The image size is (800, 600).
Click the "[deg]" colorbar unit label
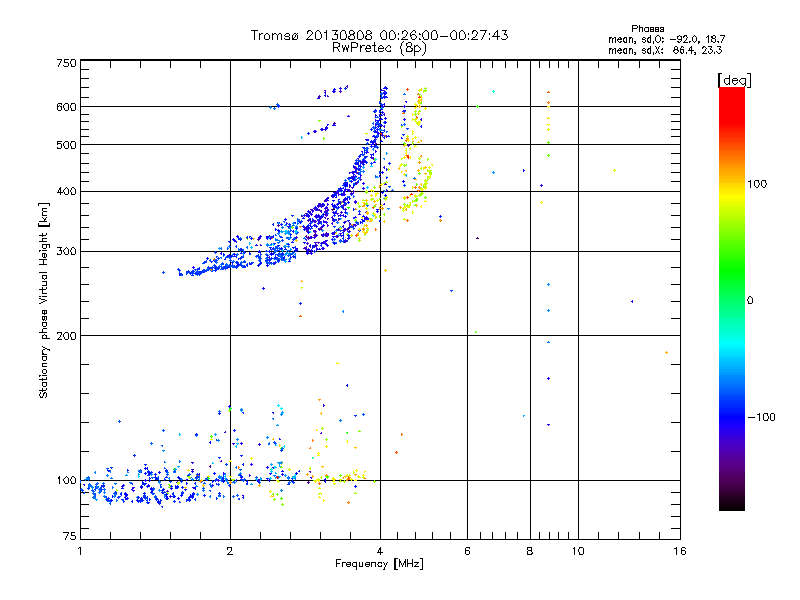(x=735, y=80)
